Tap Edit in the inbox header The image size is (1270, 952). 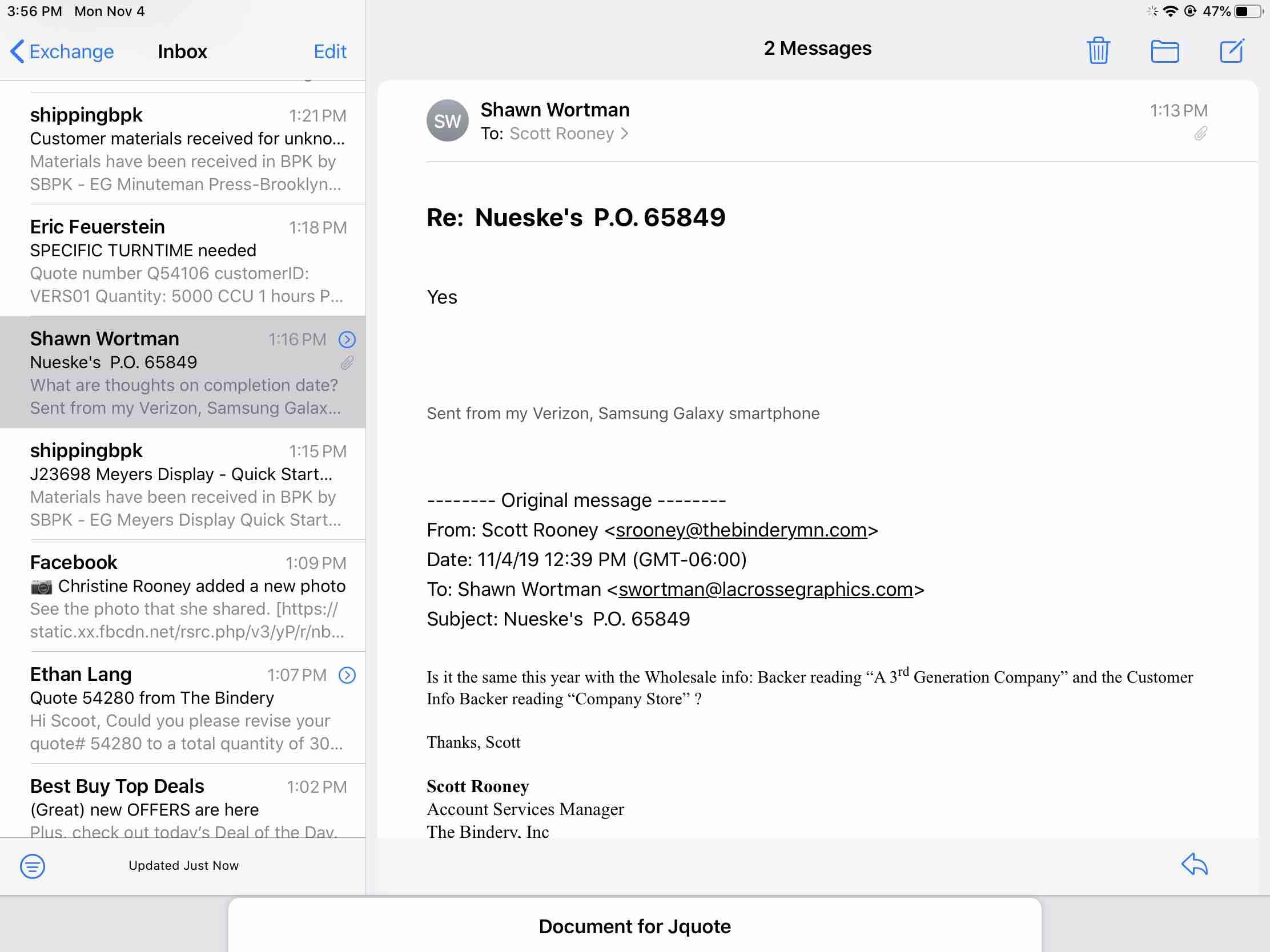(329, 51)
